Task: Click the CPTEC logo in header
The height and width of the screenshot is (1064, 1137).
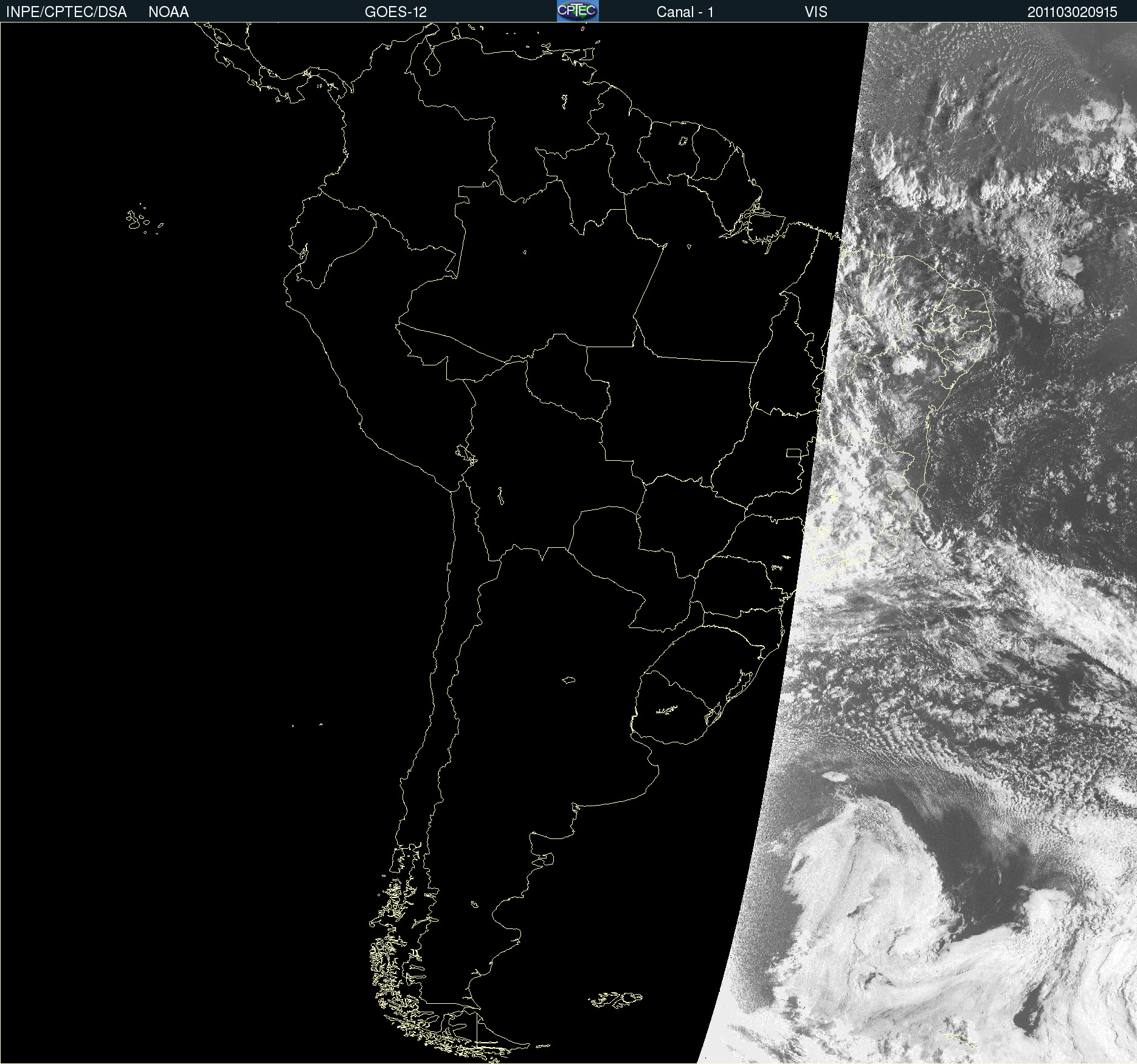Action: pos(578,11)
